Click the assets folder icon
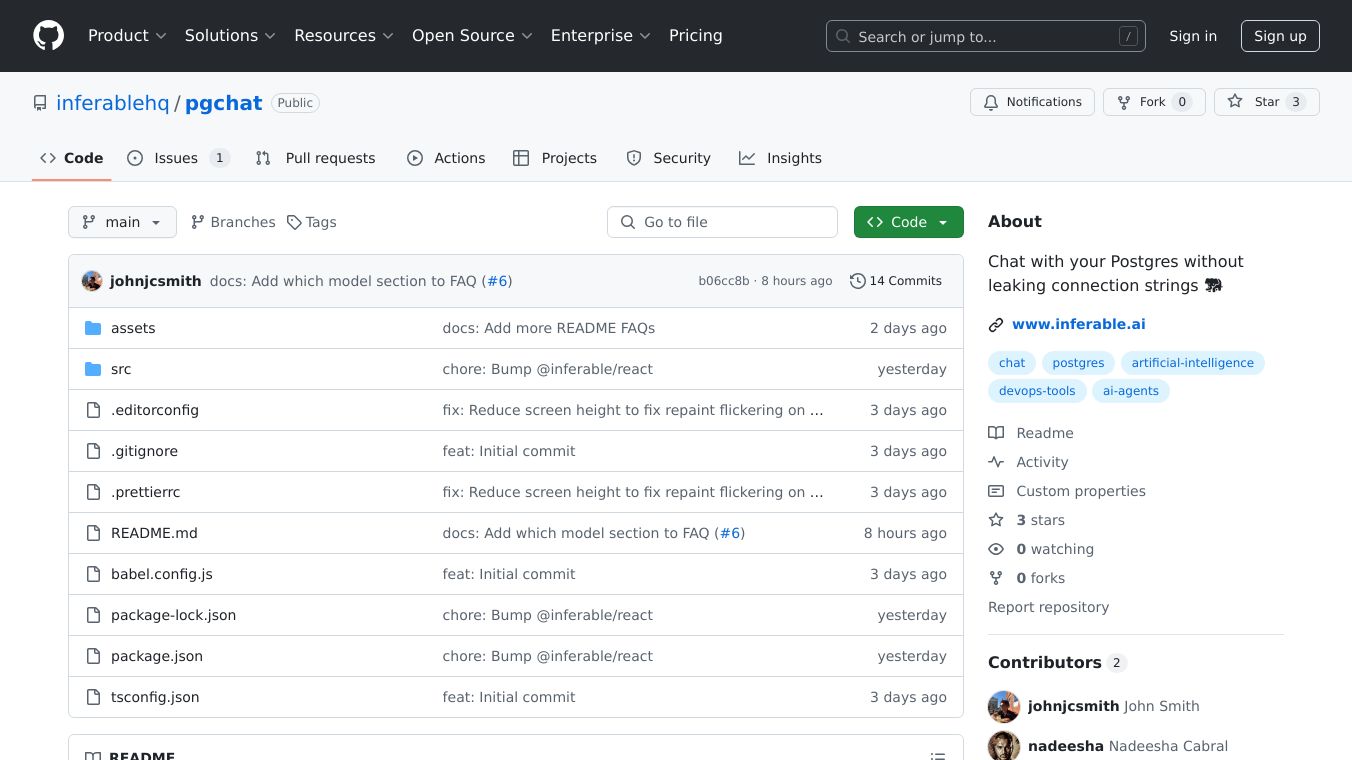The image size is (1352, 760). [93, 328]
